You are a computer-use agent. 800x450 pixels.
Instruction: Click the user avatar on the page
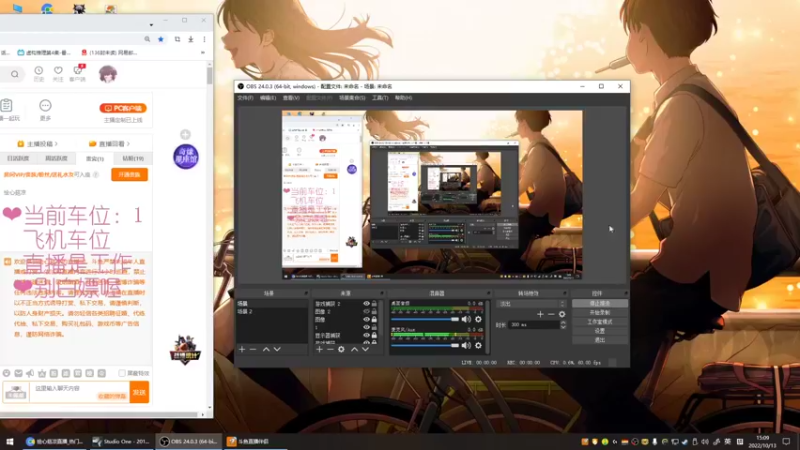coord(108,74)
